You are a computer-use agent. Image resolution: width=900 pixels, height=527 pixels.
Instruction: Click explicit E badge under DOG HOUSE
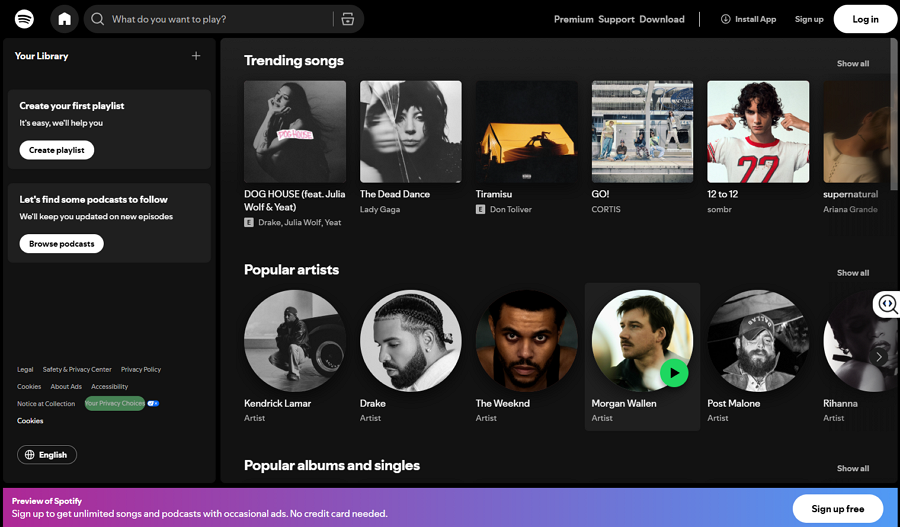pos(249,222)
